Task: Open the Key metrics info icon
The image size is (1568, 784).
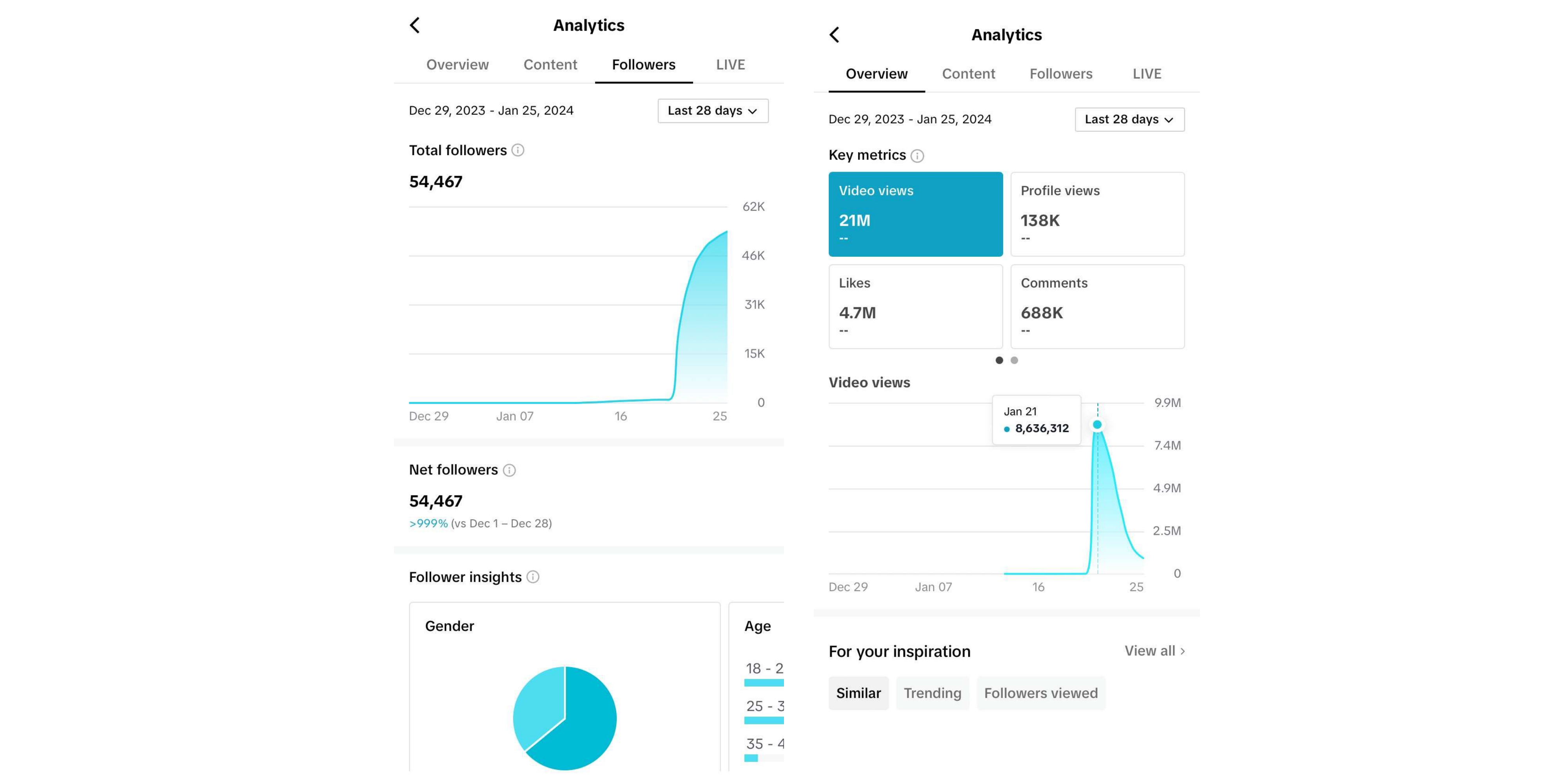Action: click(917, 156)
